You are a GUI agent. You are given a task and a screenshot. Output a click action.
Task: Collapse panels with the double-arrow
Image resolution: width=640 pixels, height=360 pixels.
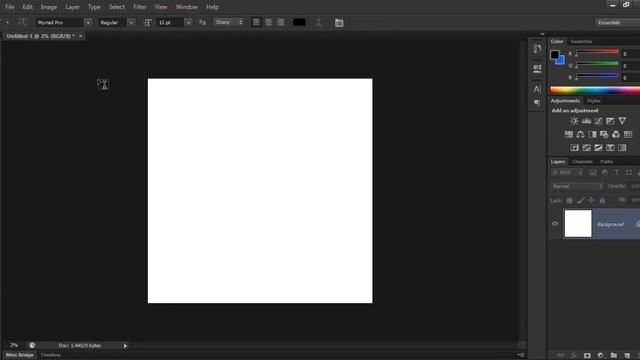[x=542, y=34]
